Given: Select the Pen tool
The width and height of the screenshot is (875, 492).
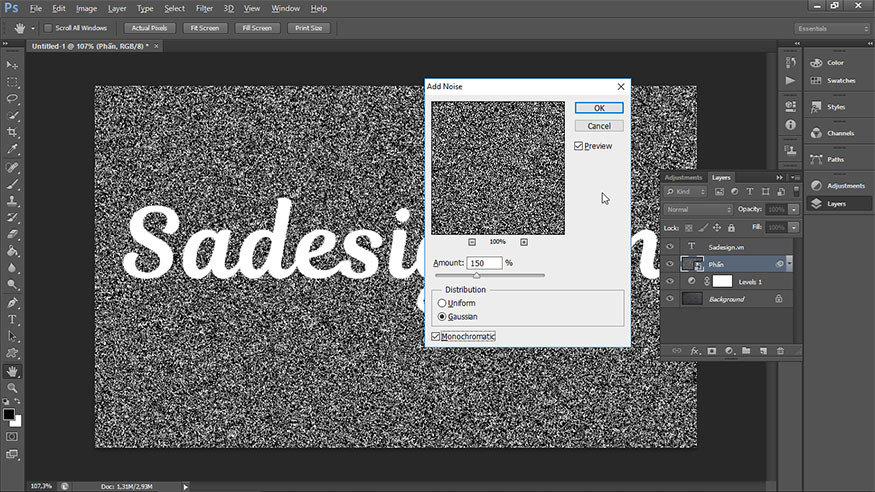Looking at the screenshot, I should [12, 303].
